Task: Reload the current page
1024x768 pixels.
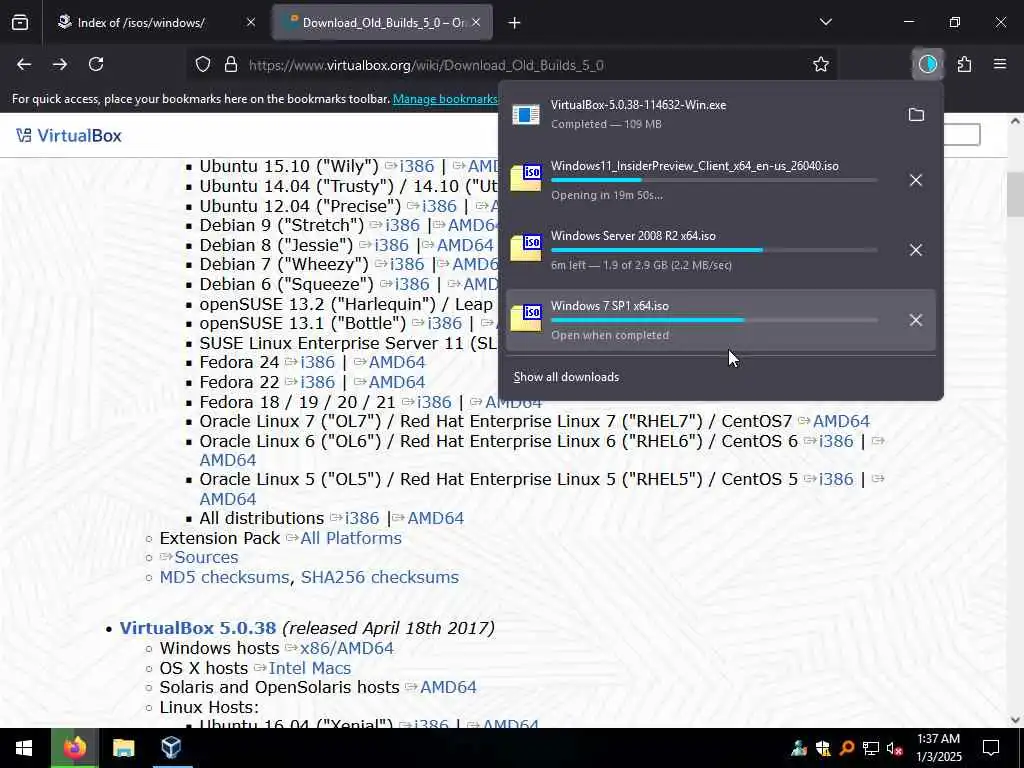Action: [96, 64]
